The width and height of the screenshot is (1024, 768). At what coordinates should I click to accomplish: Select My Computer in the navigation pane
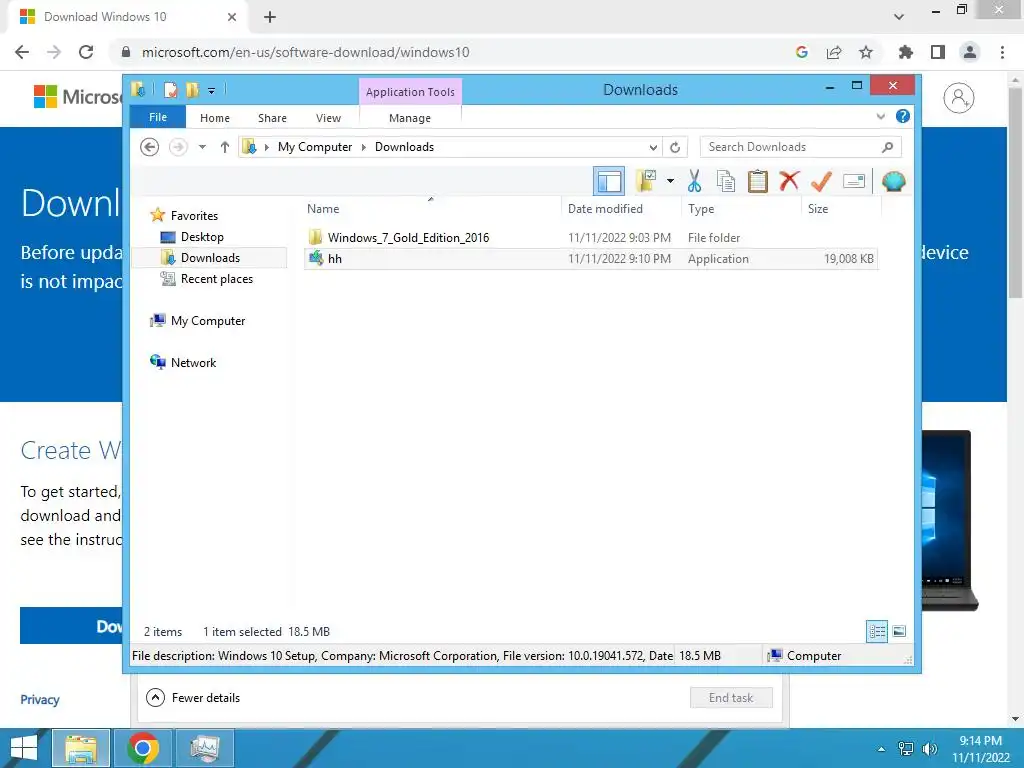(208, 321)
